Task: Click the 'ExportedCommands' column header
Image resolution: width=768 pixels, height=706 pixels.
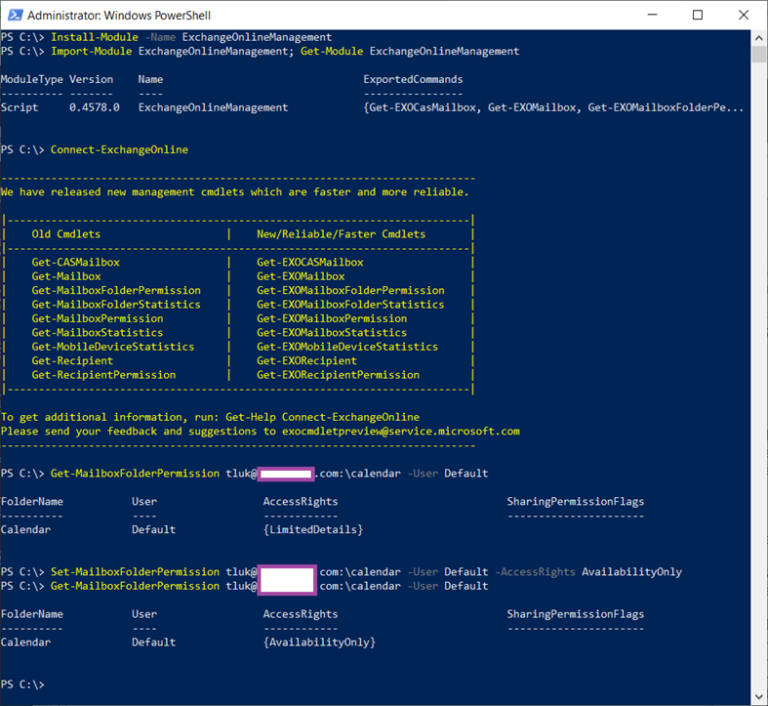Action: point(413,79)
